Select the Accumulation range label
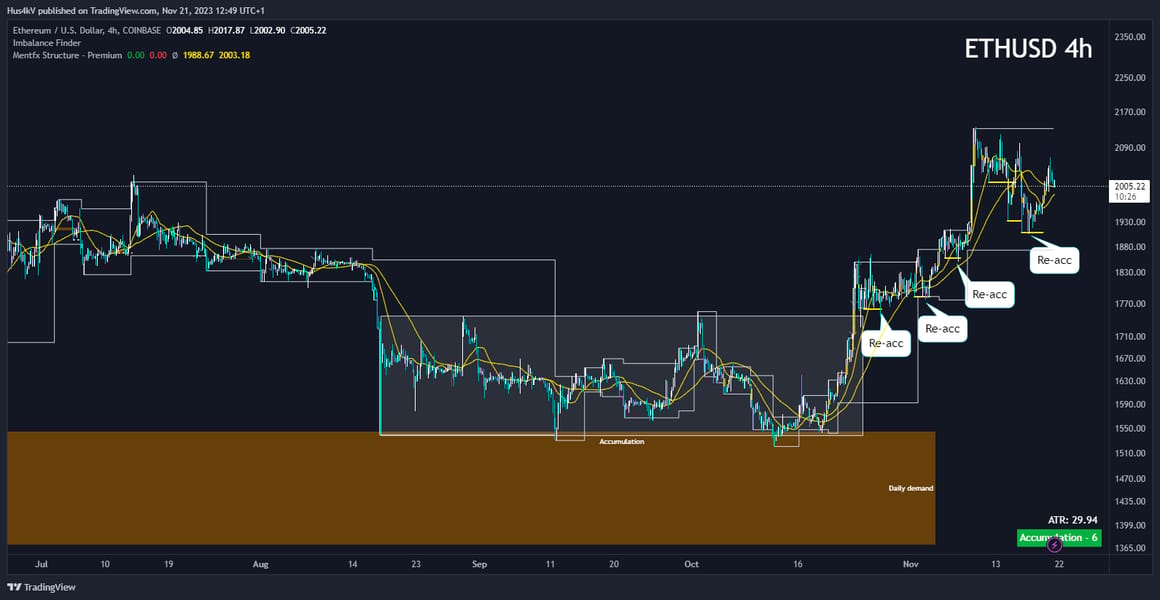Viewport: 1160px width, 600px height. tap(621, 442)
